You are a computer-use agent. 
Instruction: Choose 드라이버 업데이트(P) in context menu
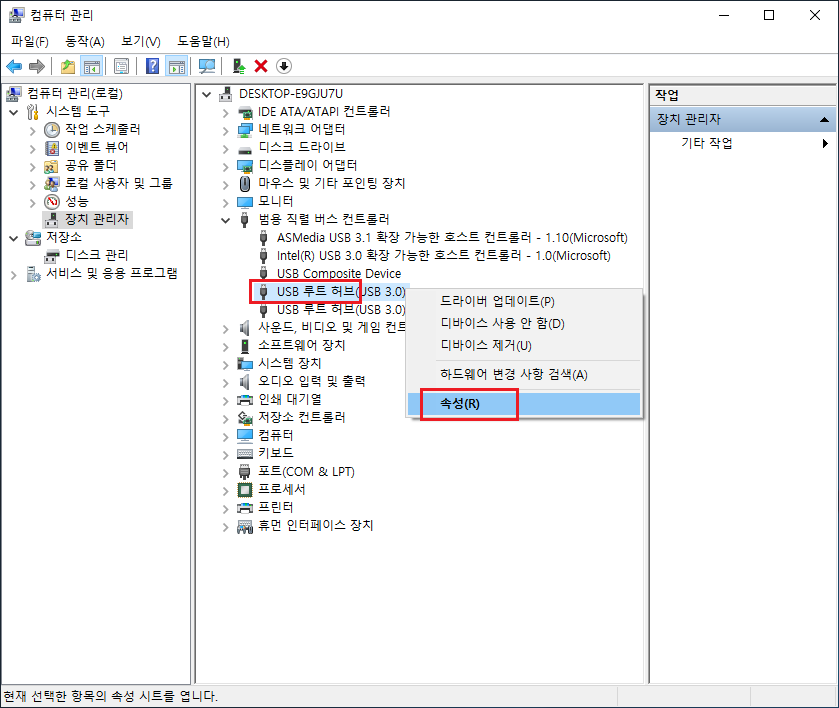click(x=524, y=301)
